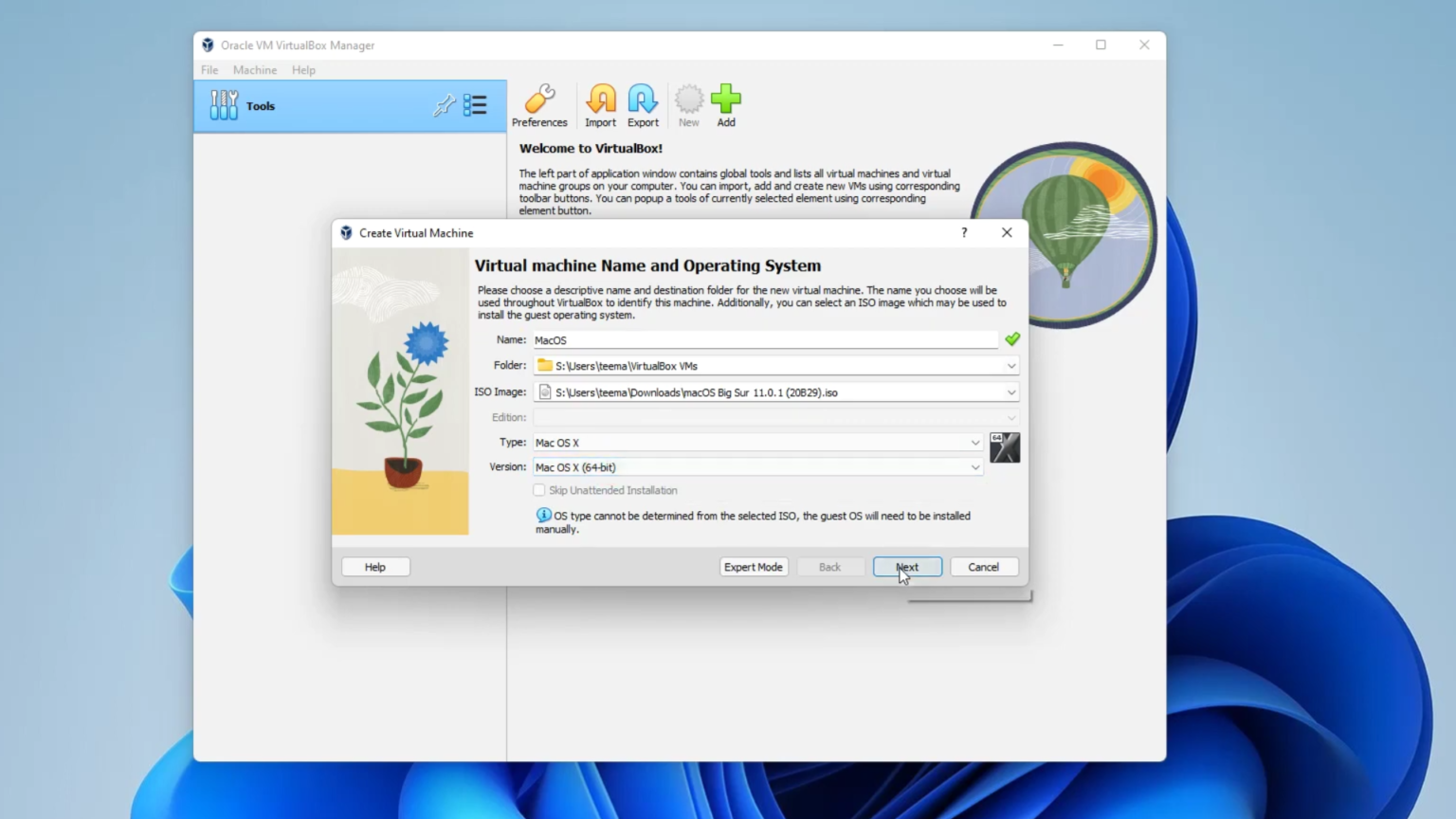Enable Skip Unattended Installation
The image size is (1456, 819).
539,490
